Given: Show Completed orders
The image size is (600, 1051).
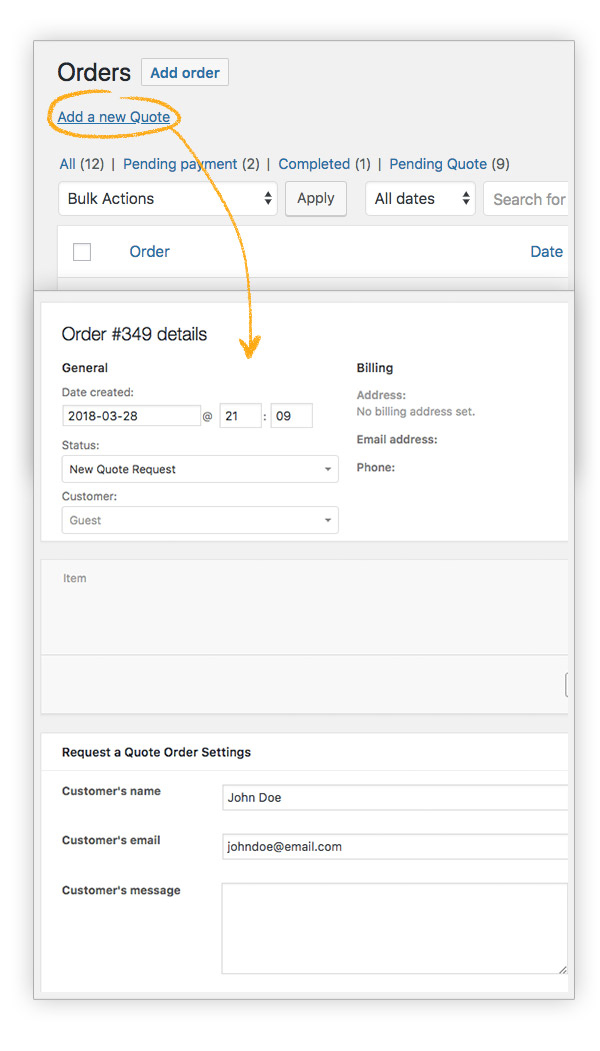Looking at the screenshot, I should (x=324, y=164).
